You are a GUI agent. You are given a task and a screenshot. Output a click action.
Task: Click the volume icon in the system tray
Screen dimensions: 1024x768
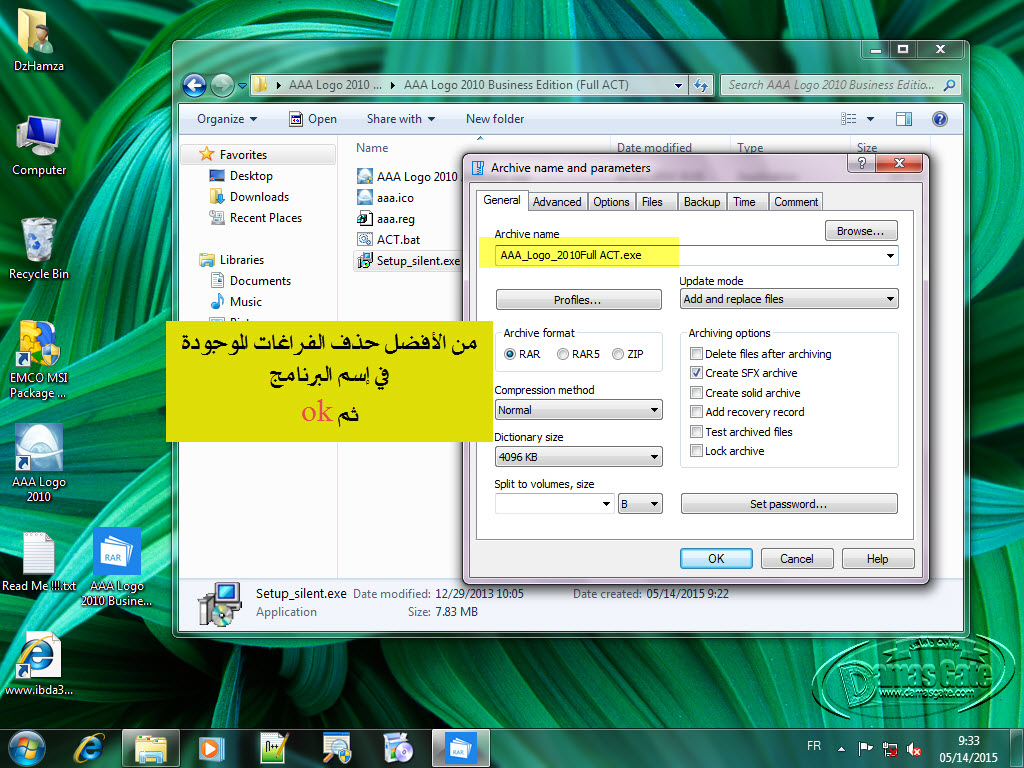tap(914, 750)
